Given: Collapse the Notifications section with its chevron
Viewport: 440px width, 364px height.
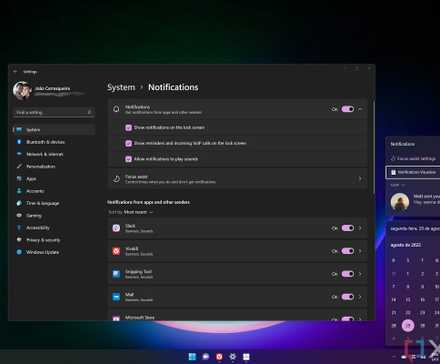Looking at the screenshot, I should pyautogui.click(x=360, y=109).
